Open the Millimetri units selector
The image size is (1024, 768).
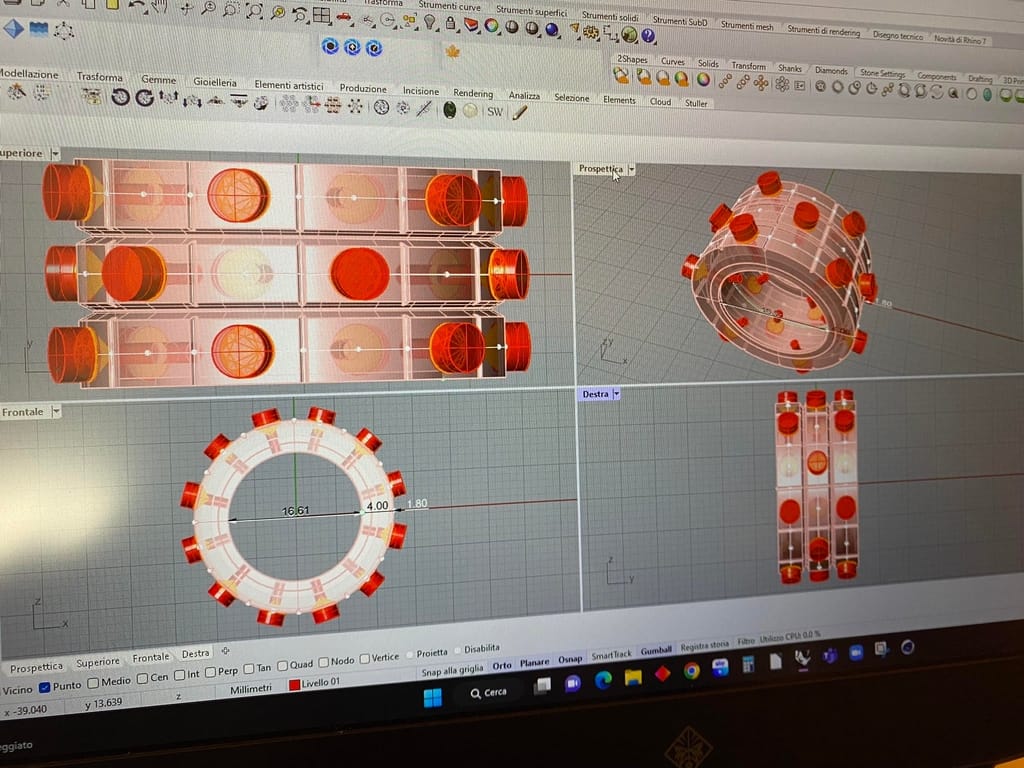point(251,689)
